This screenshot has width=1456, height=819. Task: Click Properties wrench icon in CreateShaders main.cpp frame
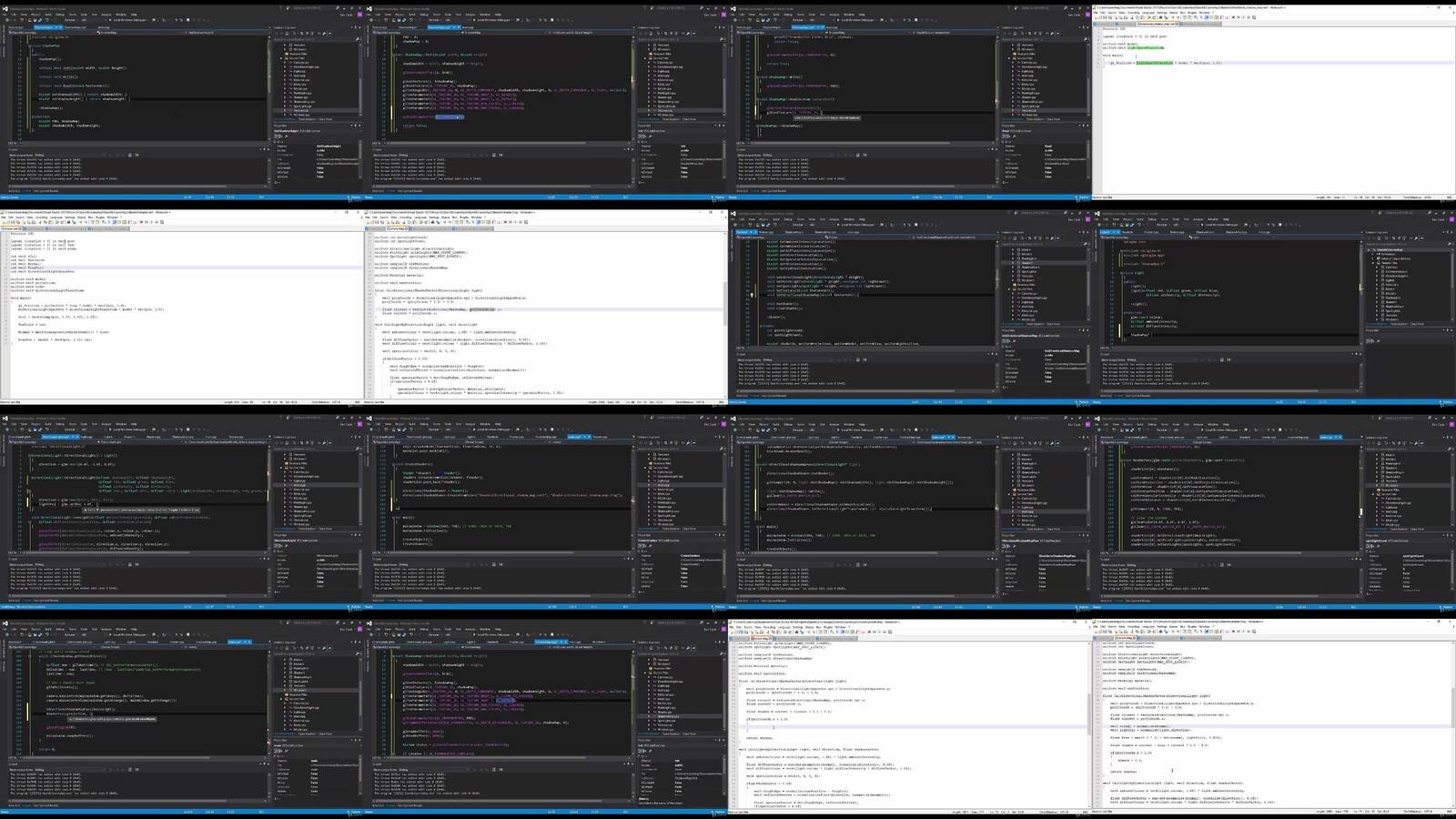tap(651, 546)
